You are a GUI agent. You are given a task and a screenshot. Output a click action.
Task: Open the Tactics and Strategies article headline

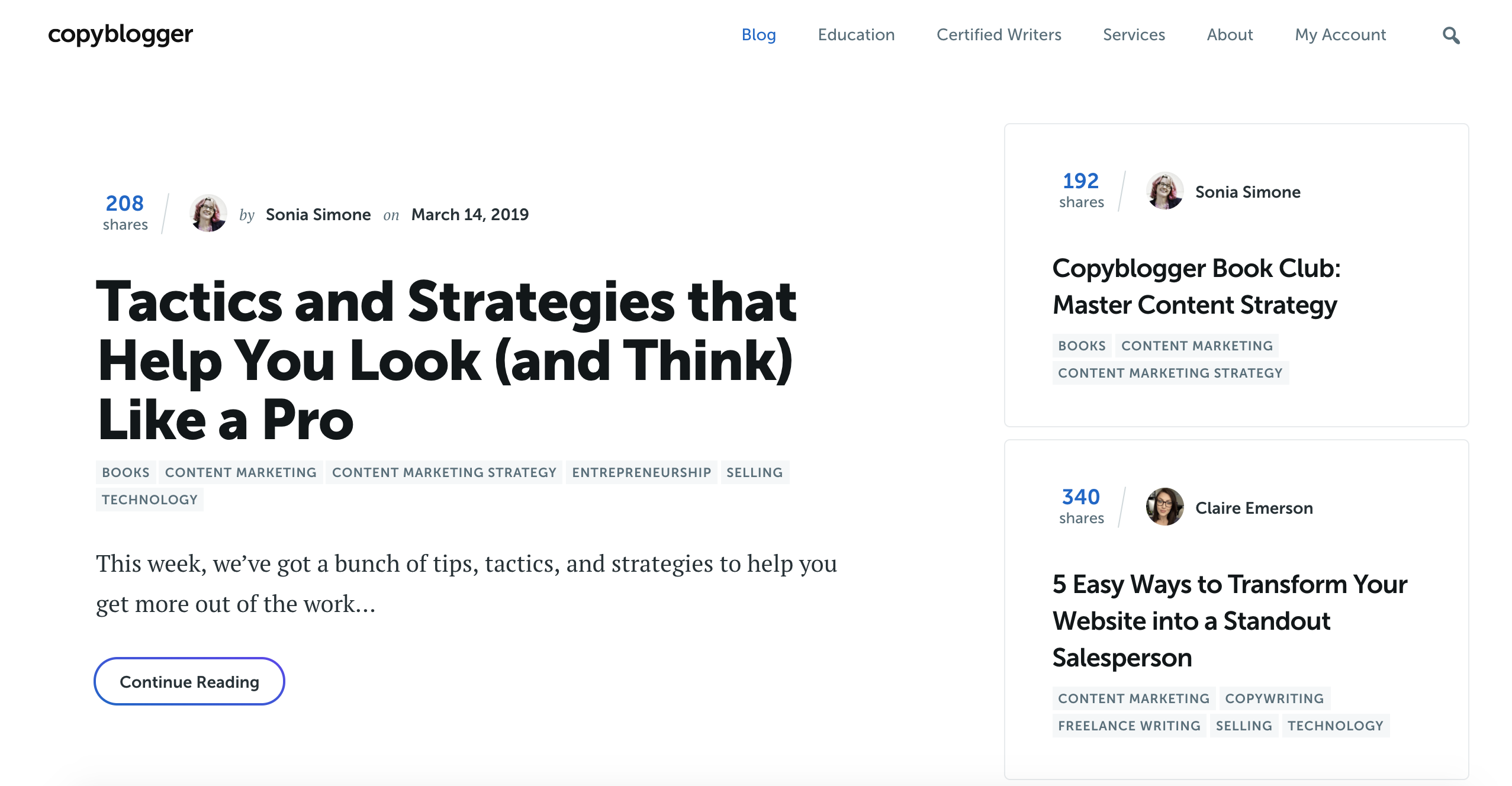point(447,360)
